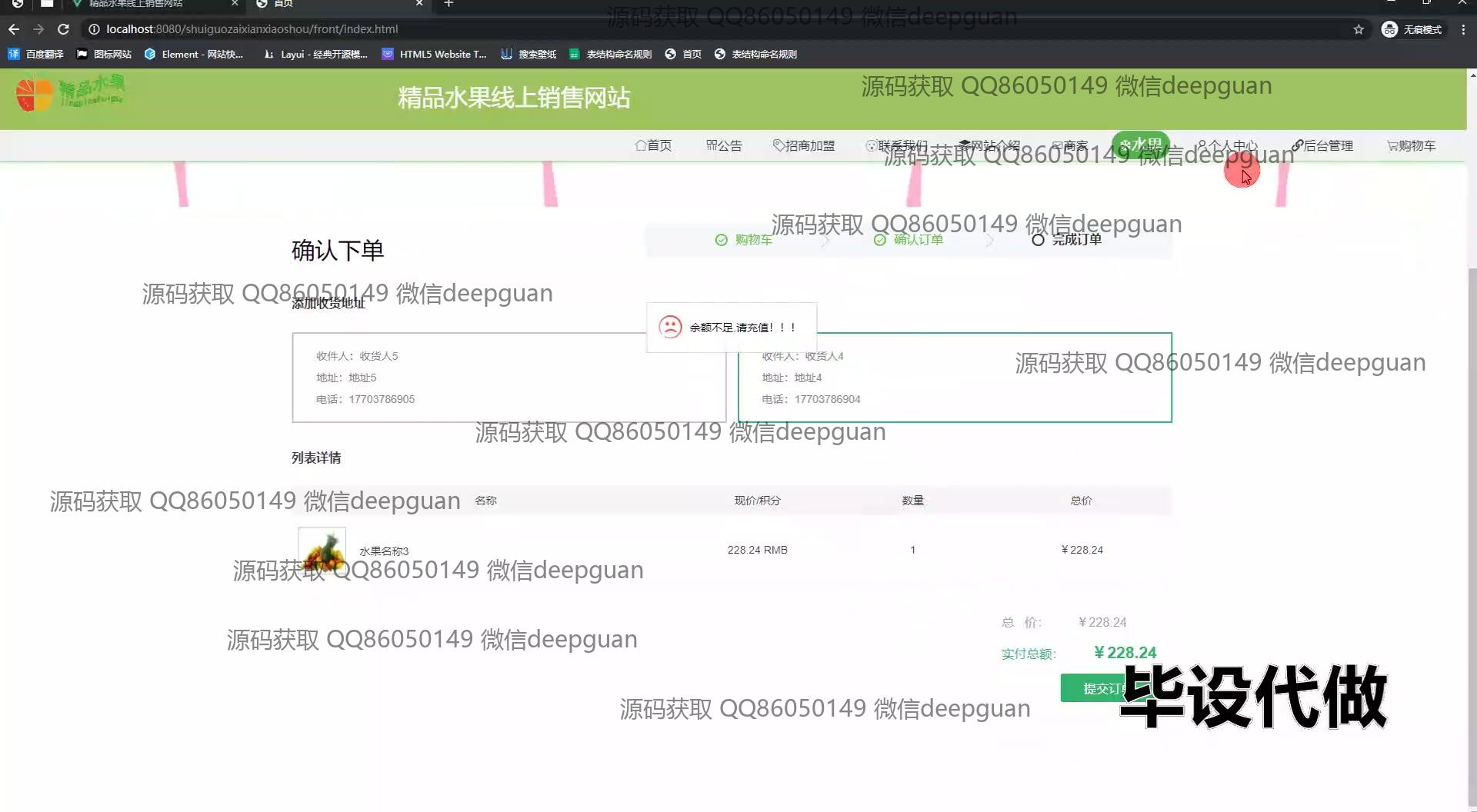Open the 公告 navigation item
Image resolution: width=1477 pixels, height=812 pixels.
(724, 145)
